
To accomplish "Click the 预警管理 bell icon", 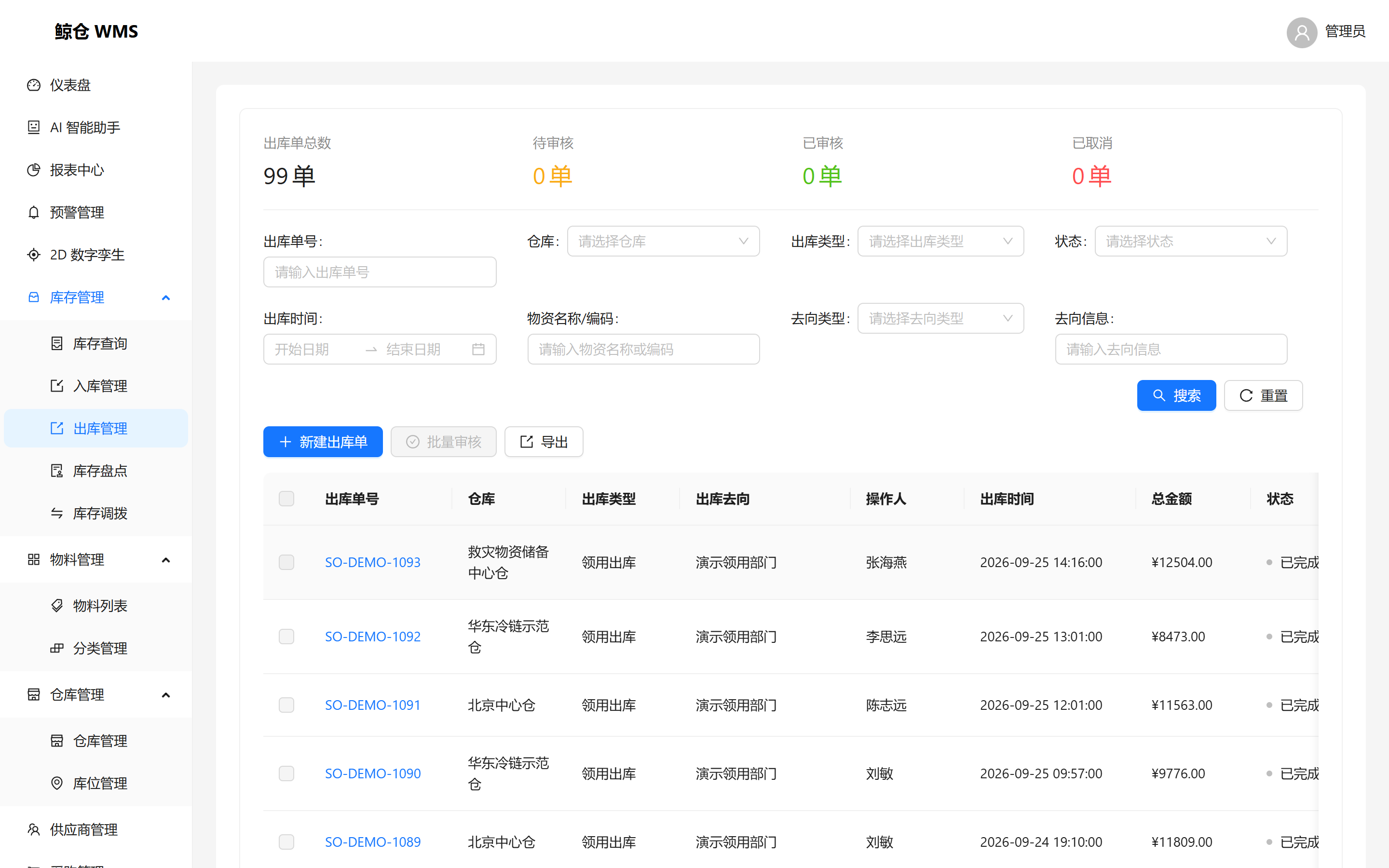I will [x=34, y=212].
